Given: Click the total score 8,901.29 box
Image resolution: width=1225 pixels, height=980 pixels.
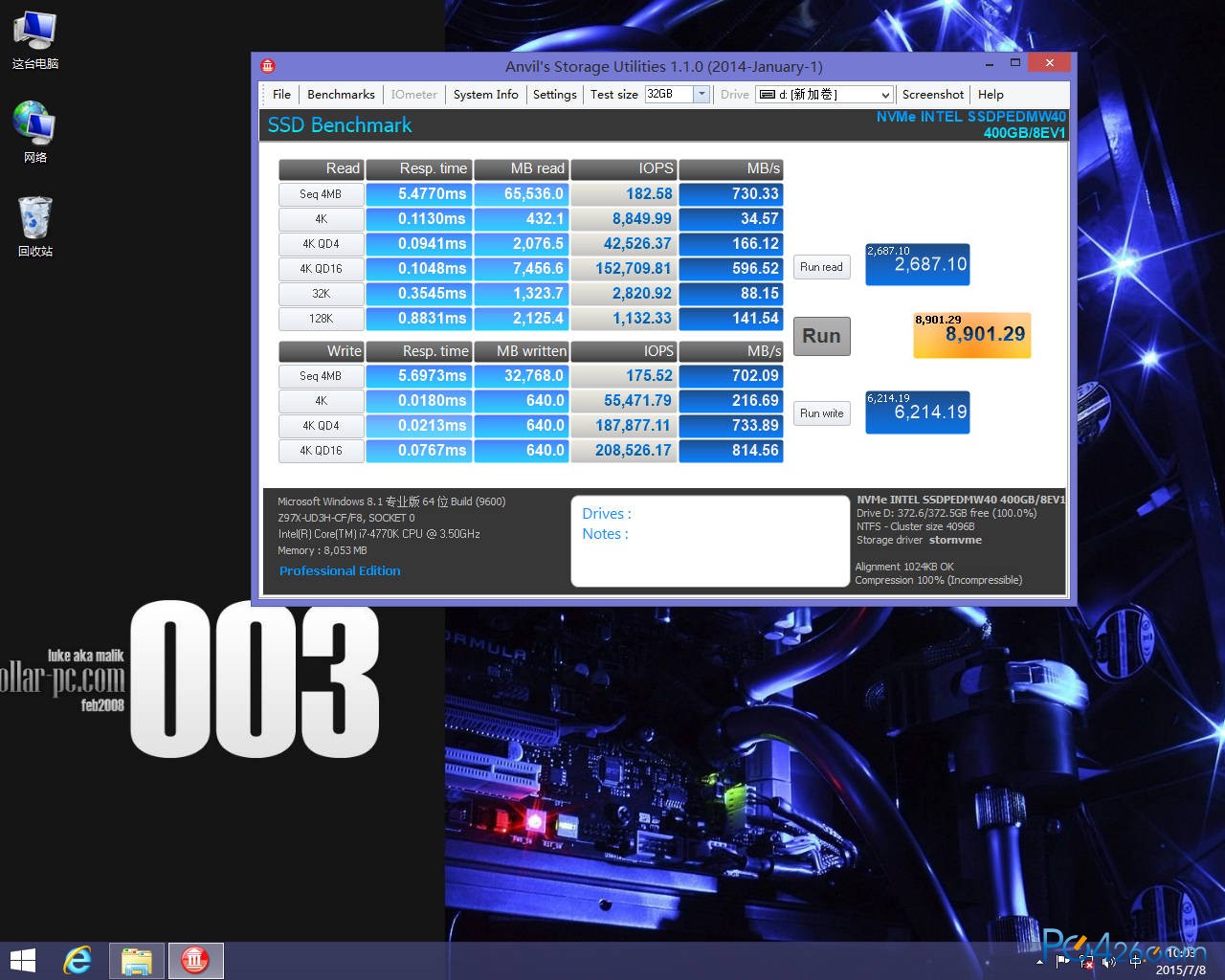Looking at the screenshot, I should click(972, 335).
